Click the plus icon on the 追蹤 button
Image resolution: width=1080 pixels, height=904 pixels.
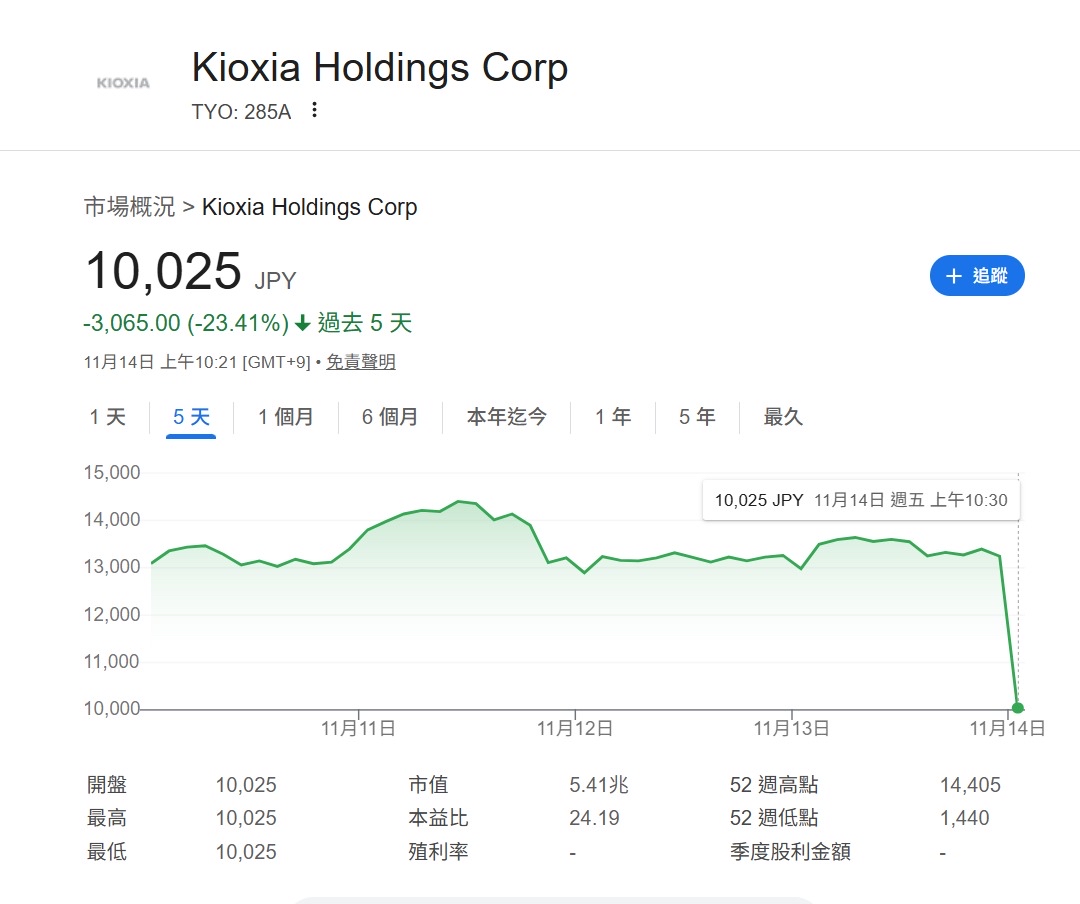point(953,276)
